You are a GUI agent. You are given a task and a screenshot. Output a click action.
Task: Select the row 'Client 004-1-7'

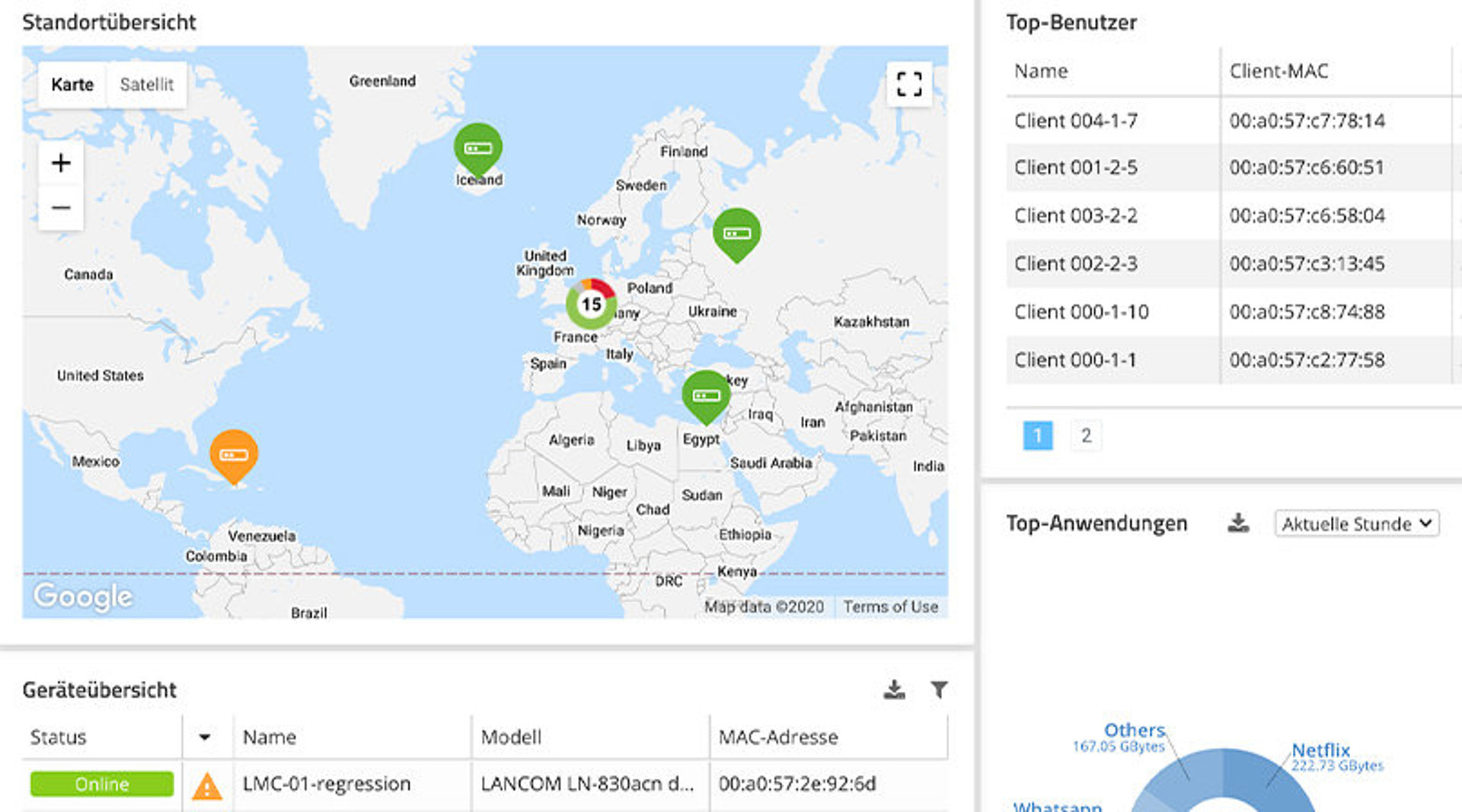click(1234, 120)
